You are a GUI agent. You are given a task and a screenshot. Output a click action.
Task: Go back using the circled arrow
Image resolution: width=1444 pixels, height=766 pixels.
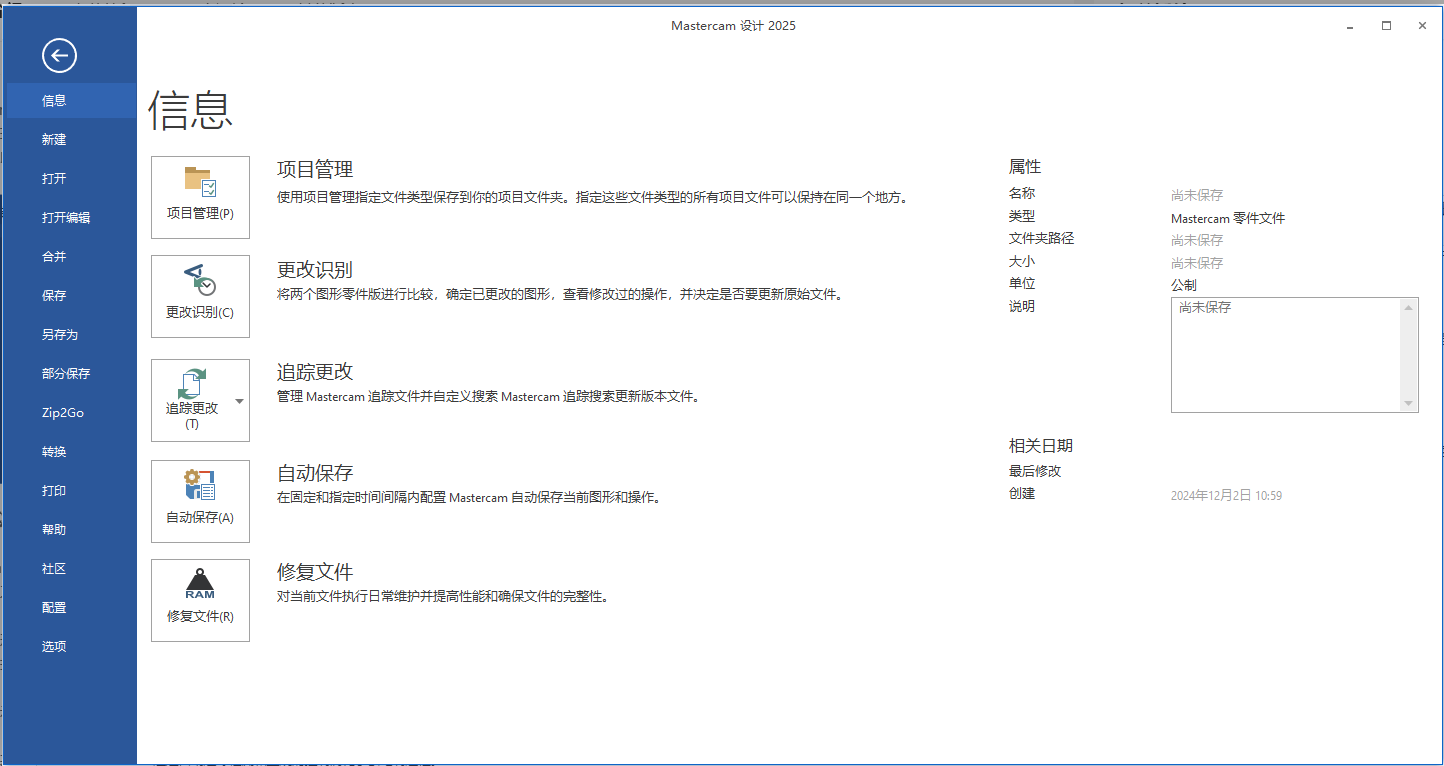point(59,55)
